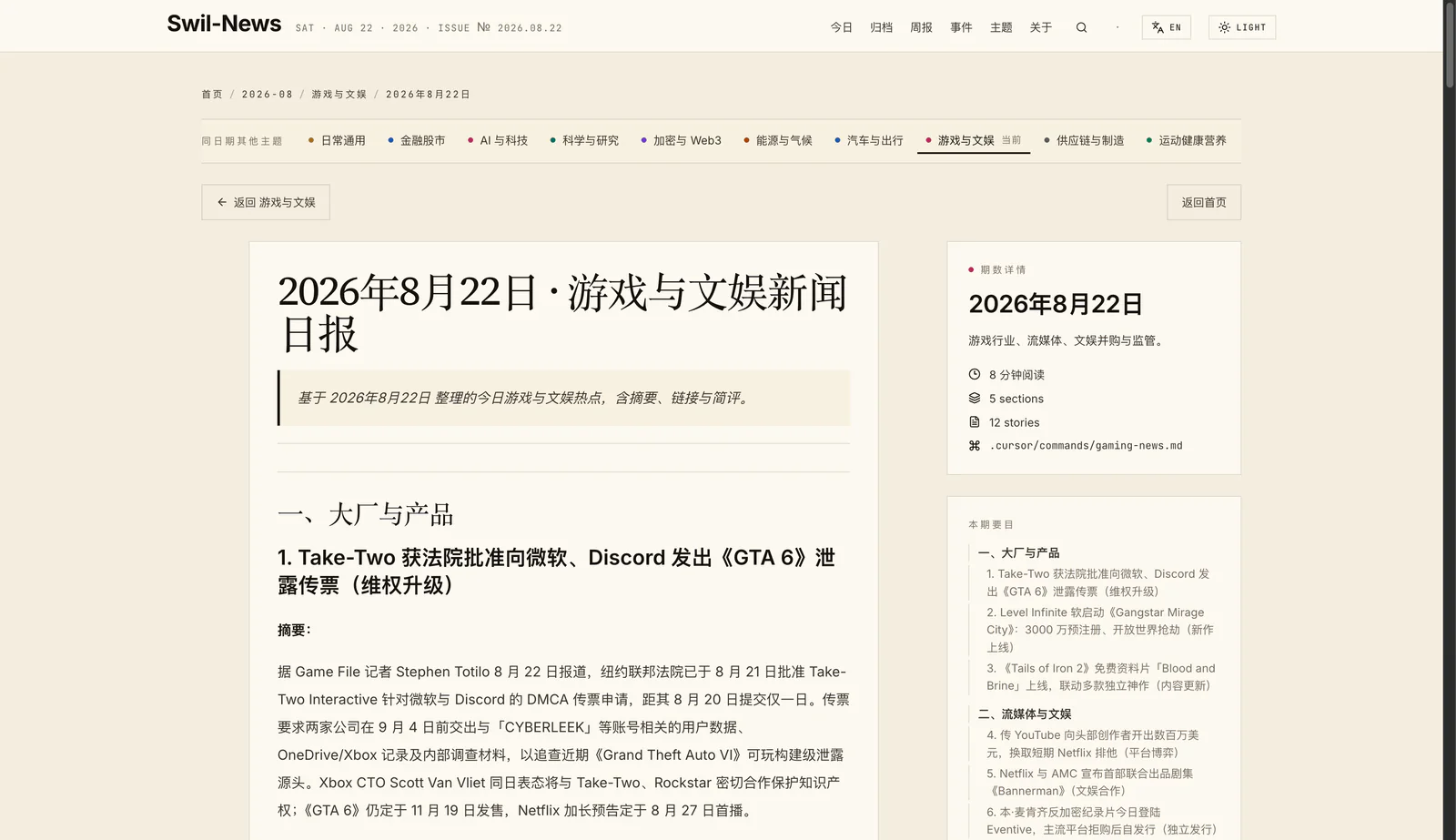
Task: Switch to the 金融股市 topic tab
Action: (417, 140)
